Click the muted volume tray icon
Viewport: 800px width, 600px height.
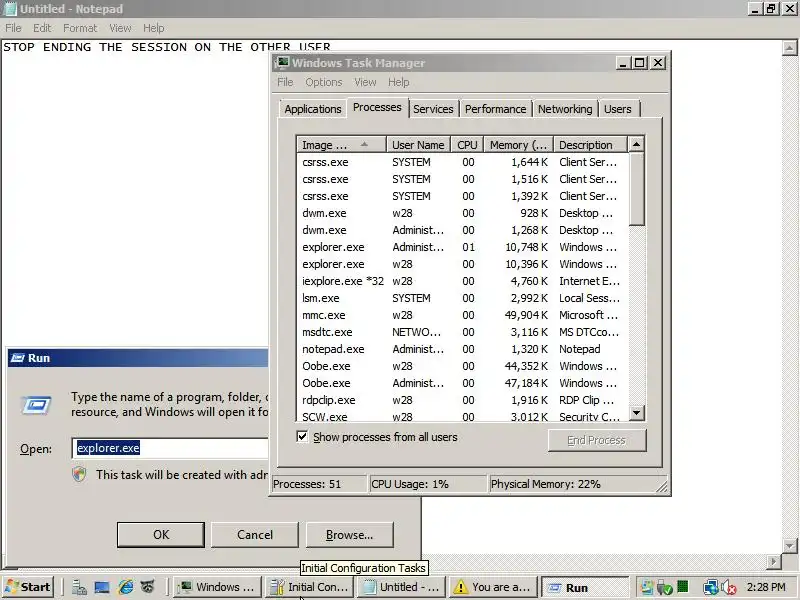point(729,587)
